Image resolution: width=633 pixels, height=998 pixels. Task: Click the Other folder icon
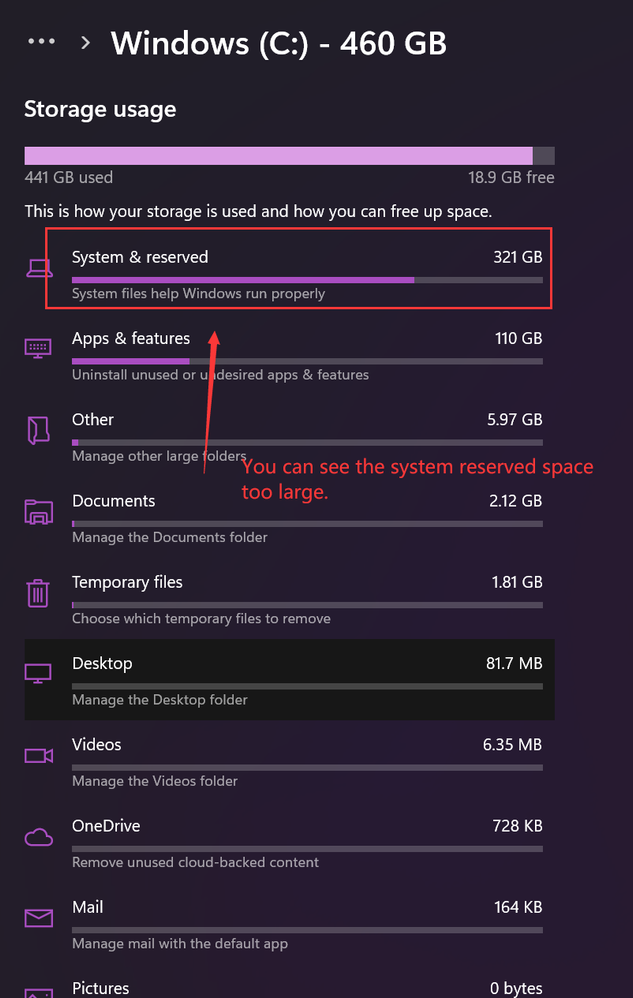click(x=38, y=430)
